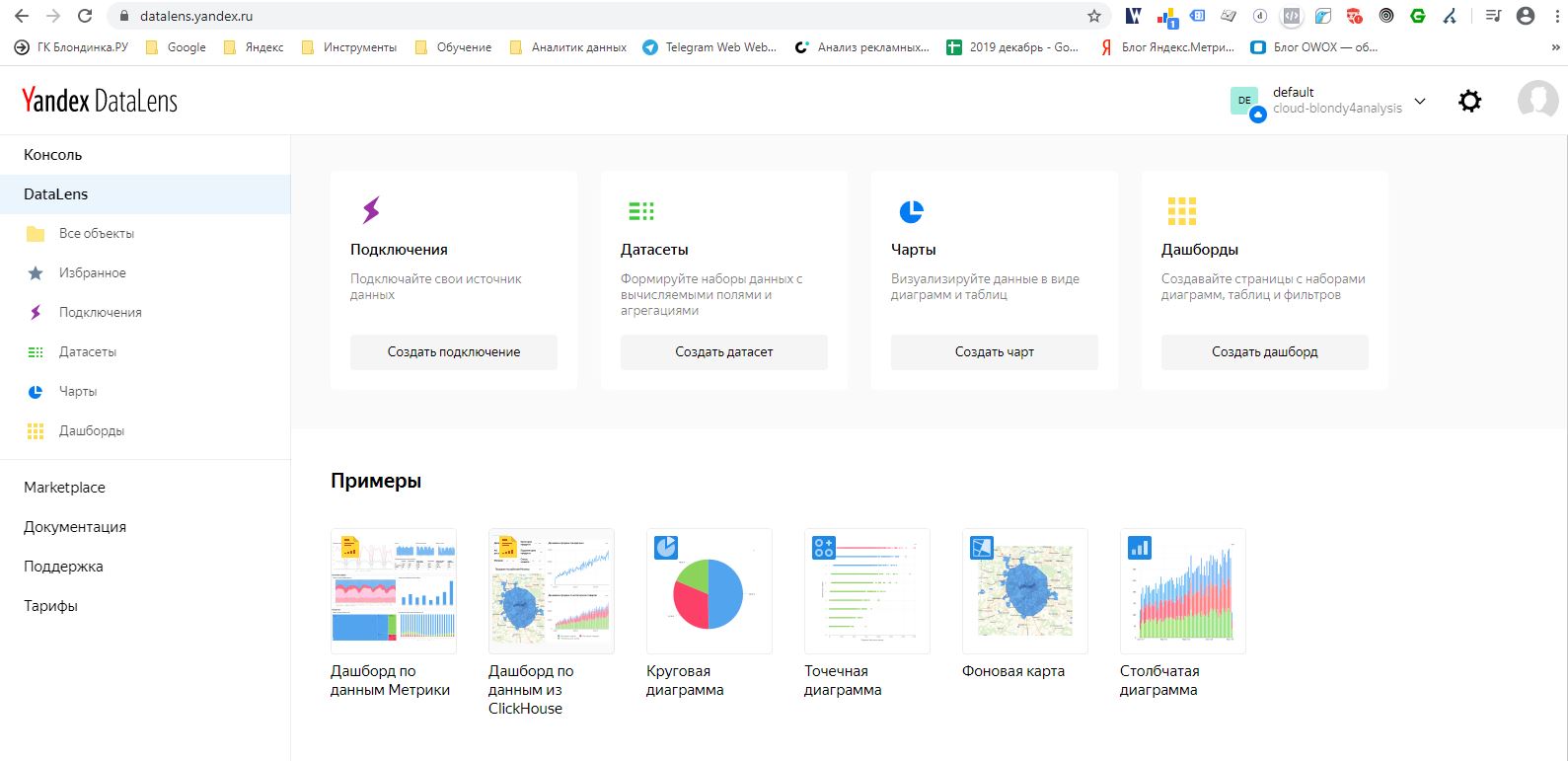Open the Chrome three-dot menu
The height and width of the screenshot is (761, 1568).
[x=1557, y=16]
